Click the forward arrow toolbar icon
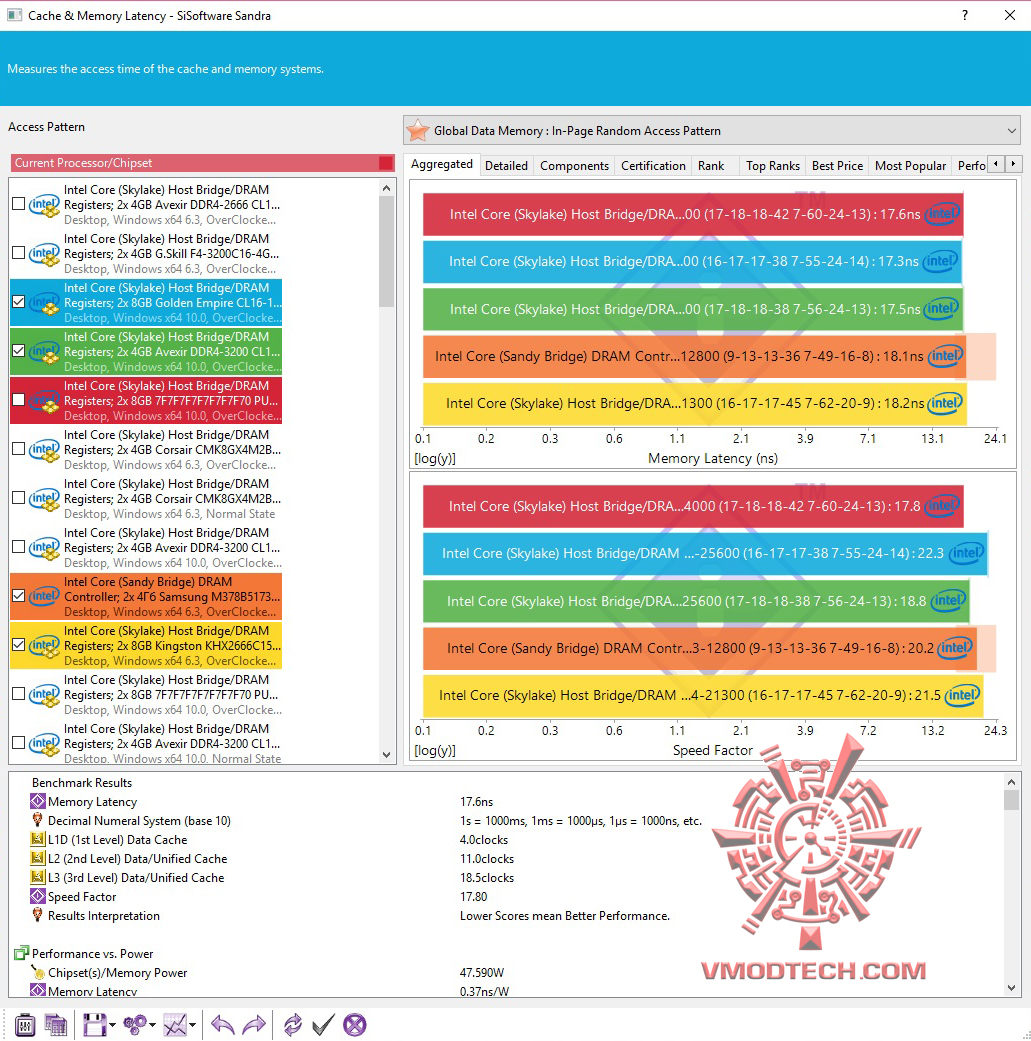The image size is (1031, 1041). 254,1025
